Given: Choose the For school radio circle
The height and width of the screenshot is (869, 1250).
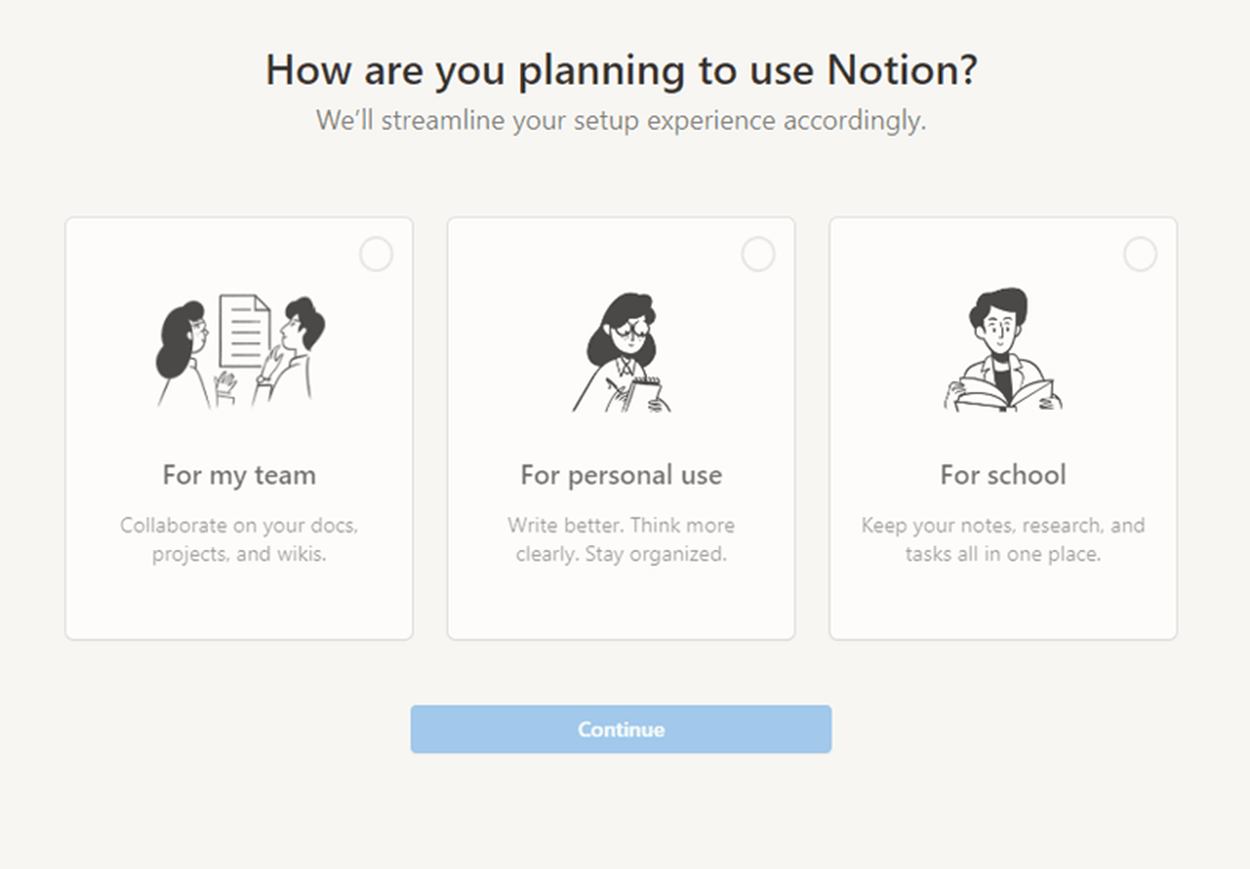Looking at the screenshot, I should coord(1140,255).
